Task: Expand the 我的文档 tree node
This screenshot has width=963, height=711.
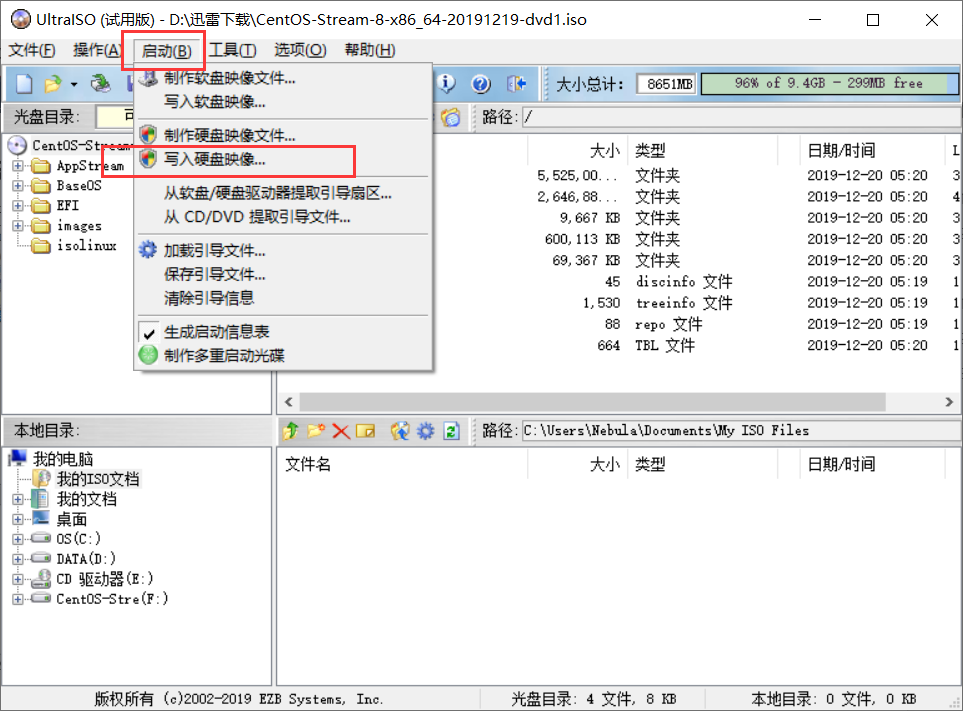Action: 18,499
